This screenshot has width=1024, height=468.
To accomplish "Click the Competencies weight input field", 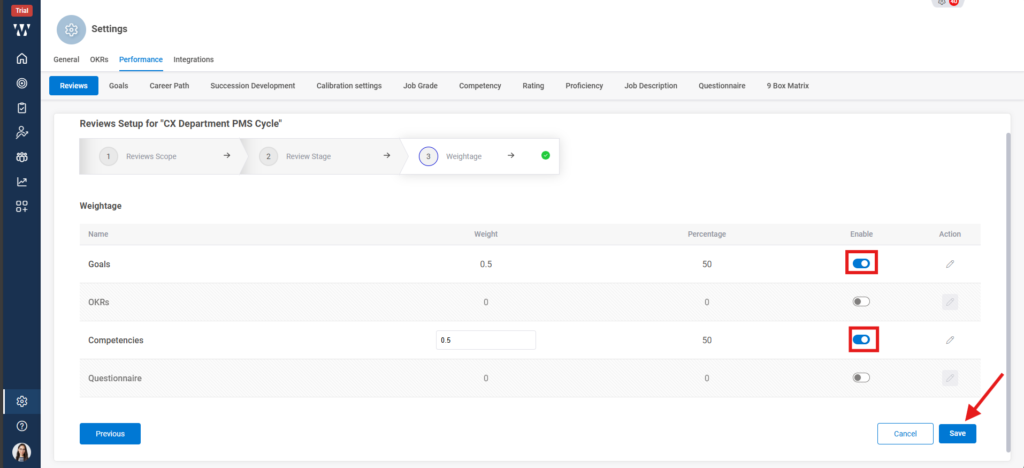I will tap(486, 340).
